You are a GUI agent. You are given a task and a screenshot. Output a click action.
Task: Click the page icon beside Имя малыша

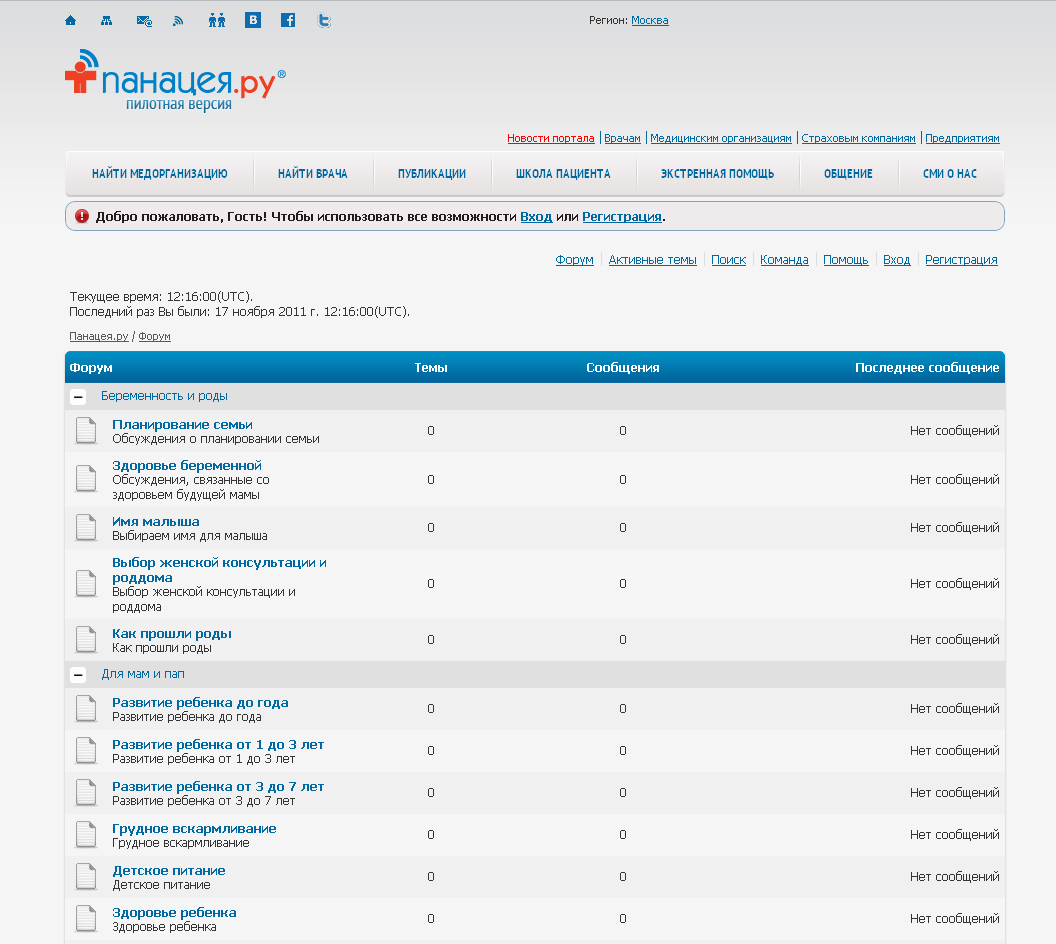point(86,527)
